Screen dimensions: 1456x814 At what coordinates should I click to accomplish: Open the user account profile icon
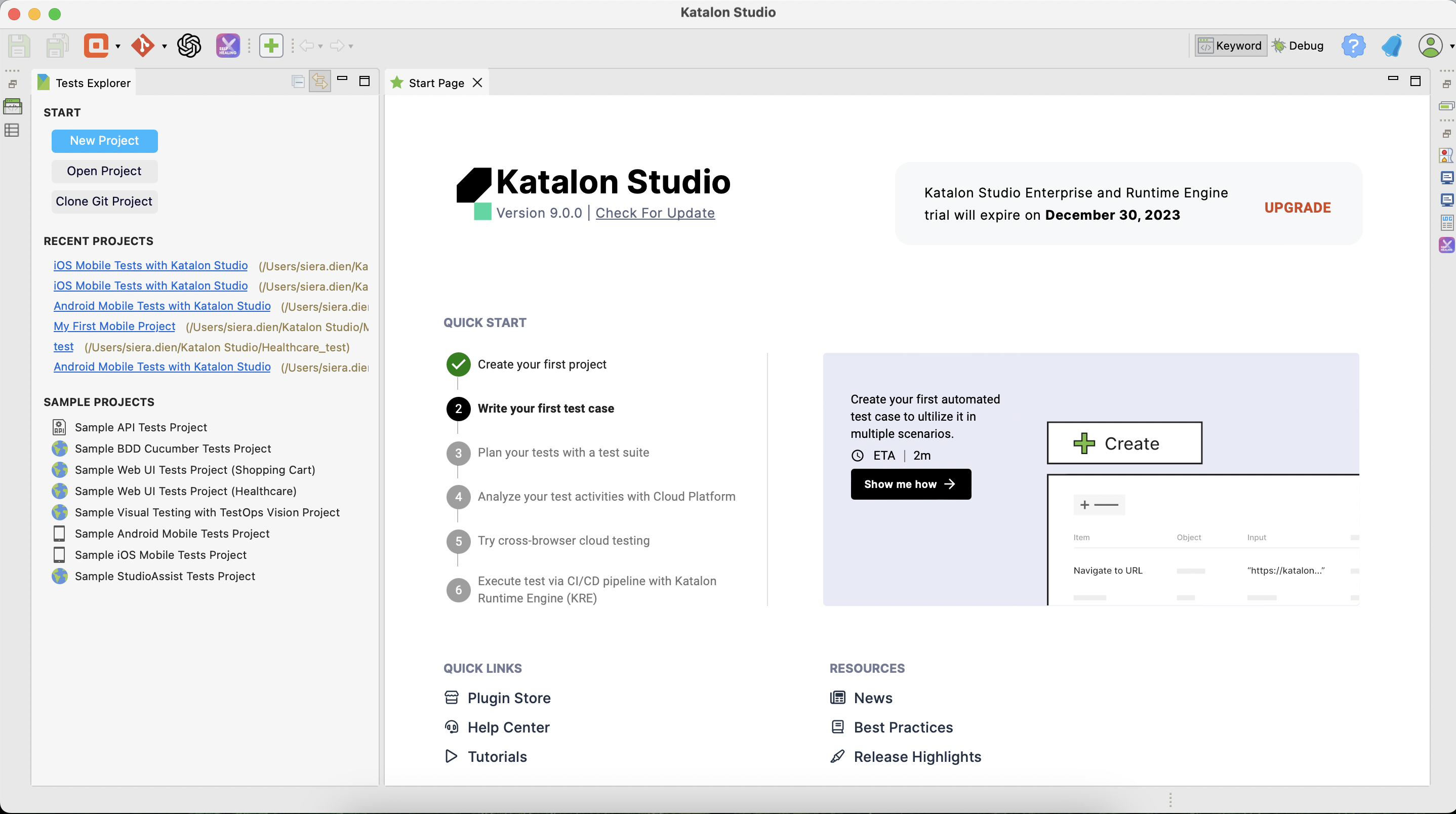(x=1430, y=45)
